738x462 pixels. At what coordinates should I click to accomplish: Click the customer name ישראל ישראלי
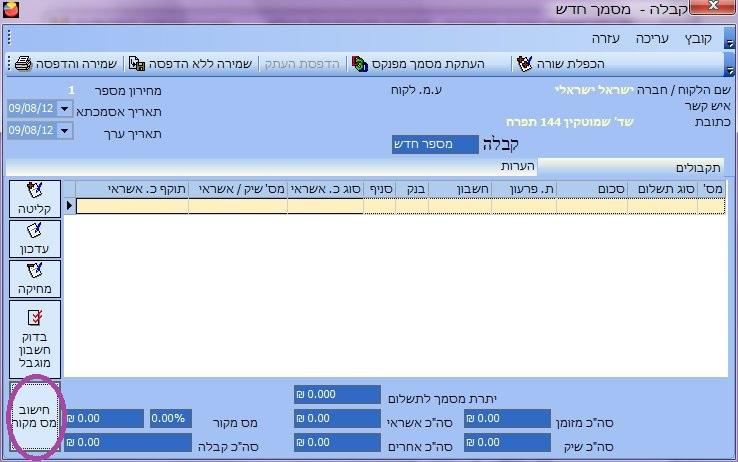594,90
